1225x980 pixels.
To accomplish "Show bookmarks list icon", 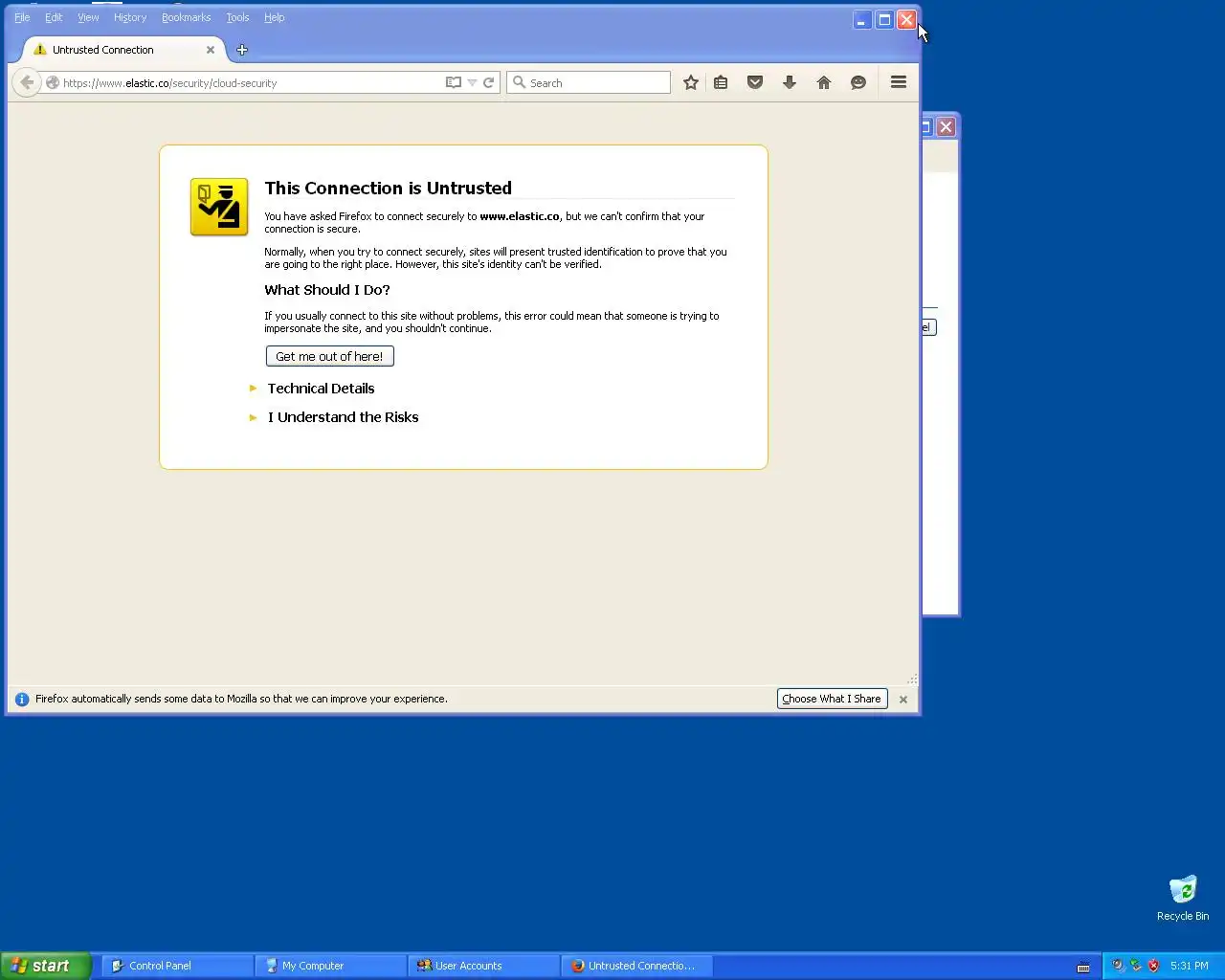I will point(721,83).
